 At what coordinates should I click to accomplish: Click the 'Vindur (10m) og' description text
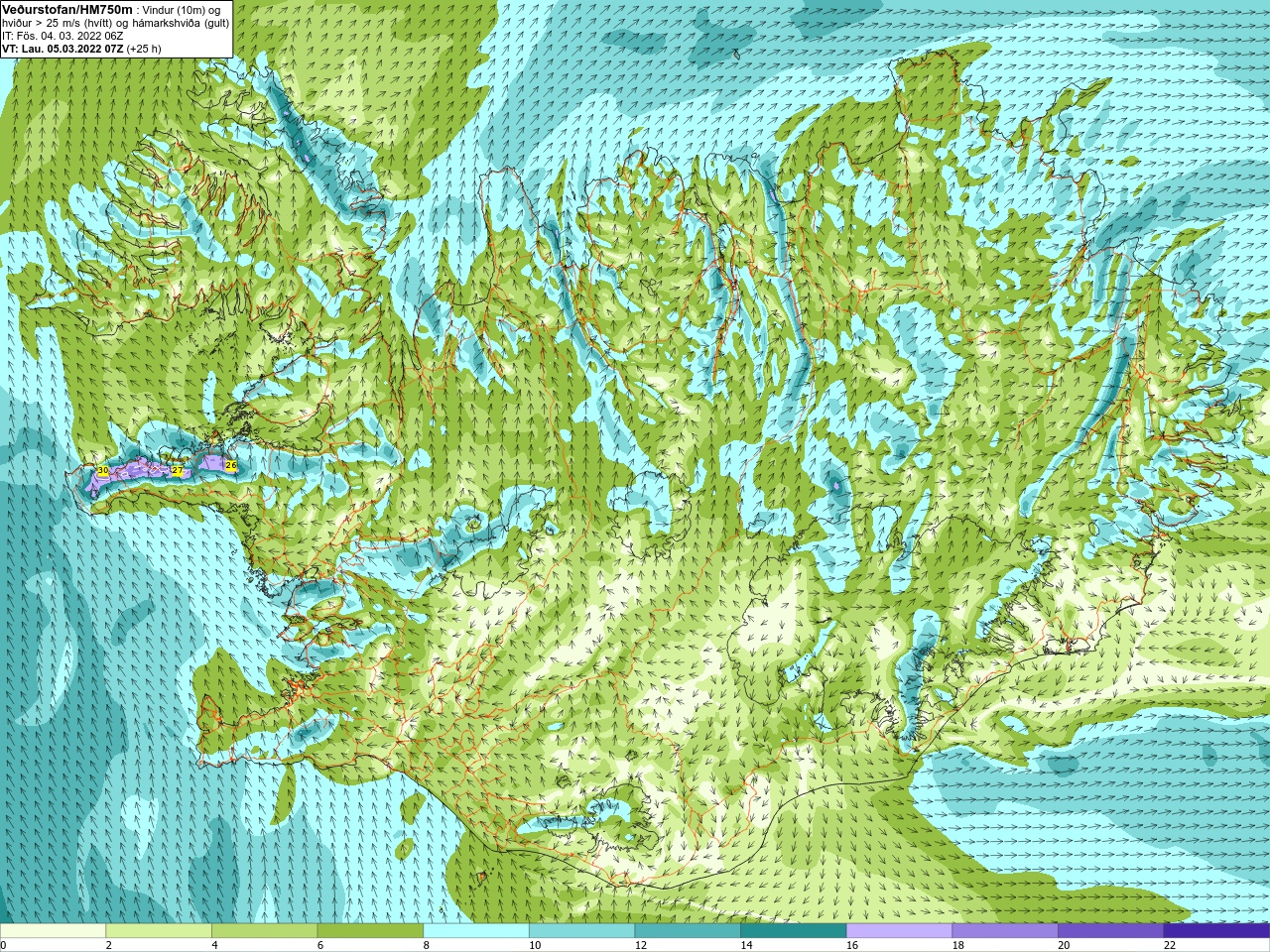tap(182, 10)
